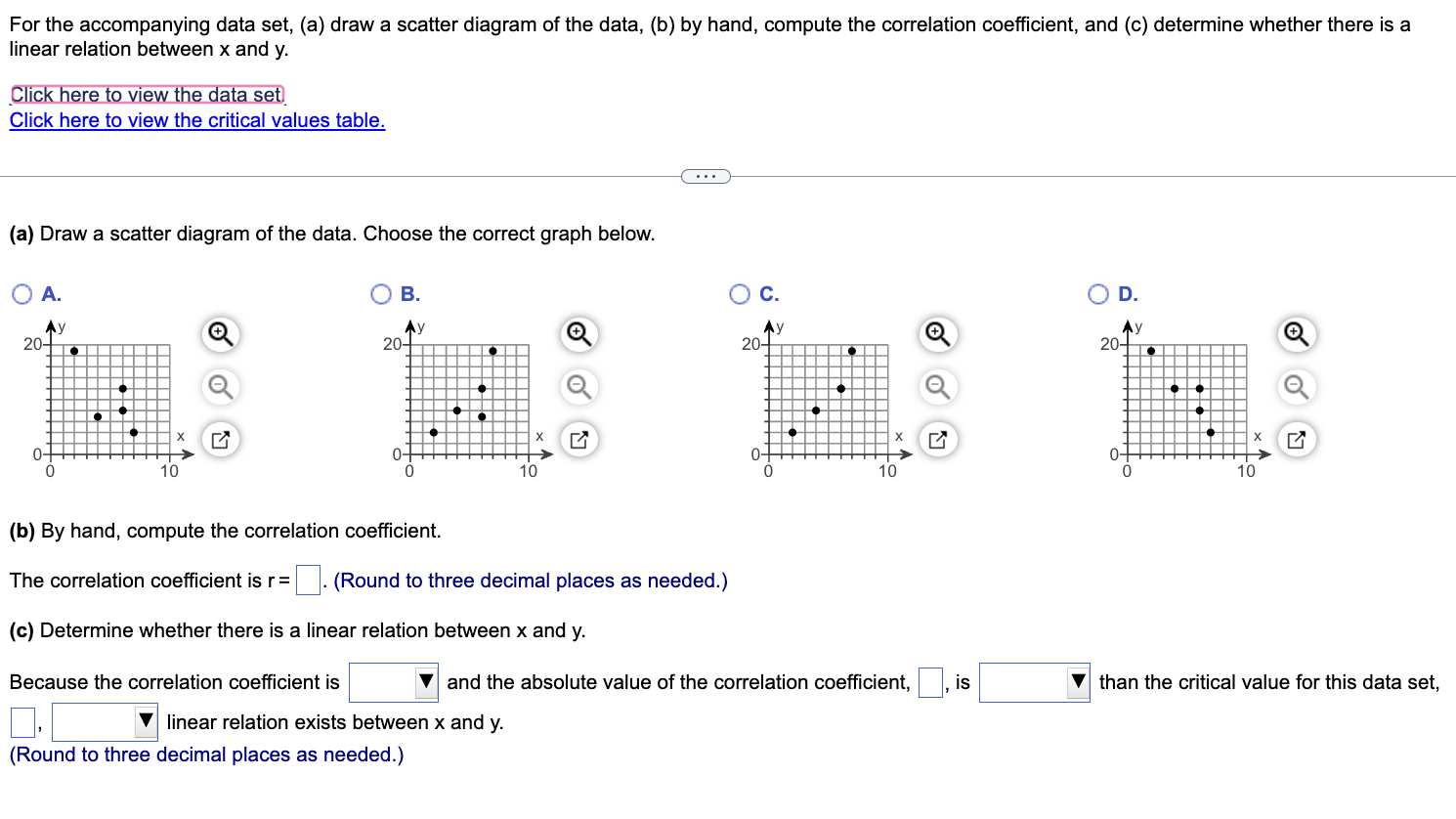Click the zoom-out magnifier on graph C
Screen dimensions: 1456x819
pyautogui.click(x=938, y=387)
